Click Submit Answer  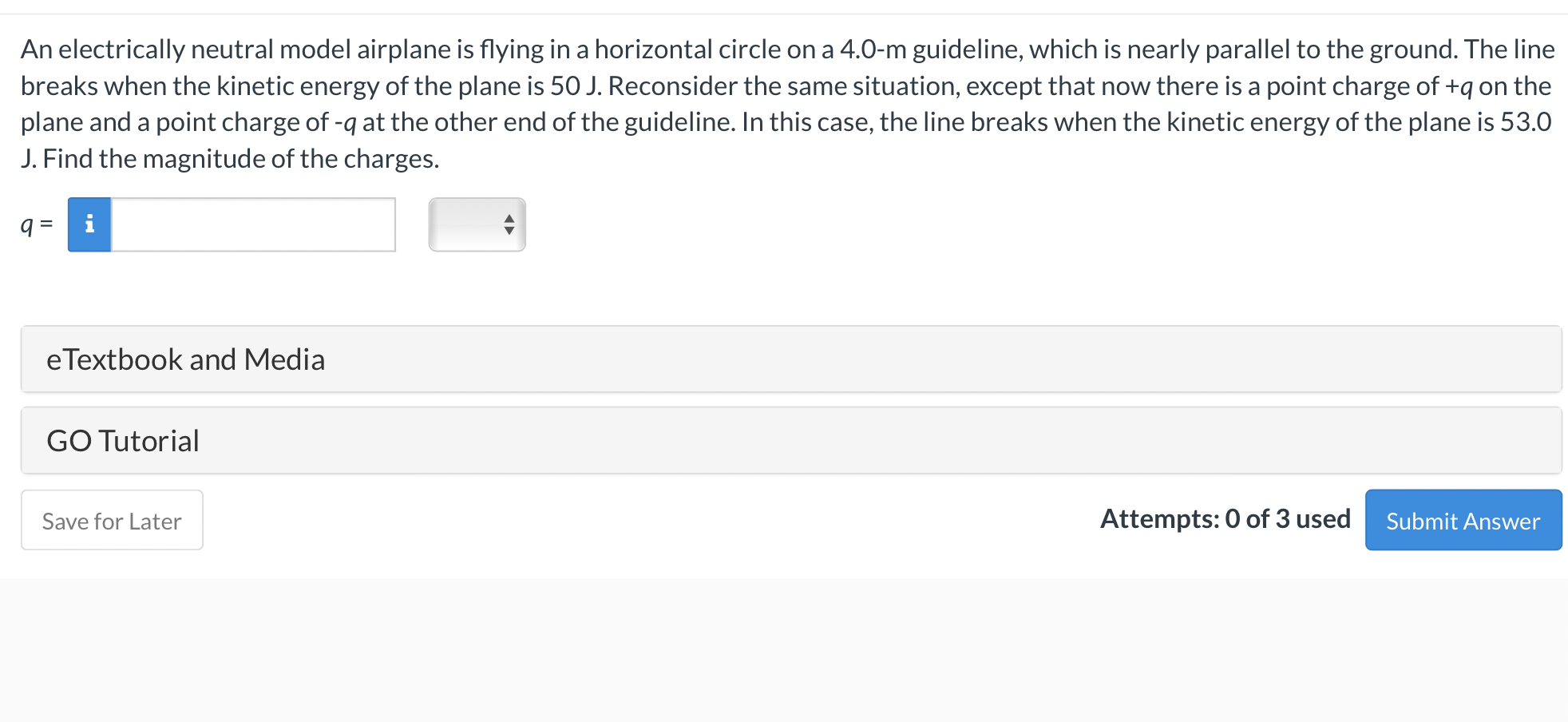[x=1463, y=520]
